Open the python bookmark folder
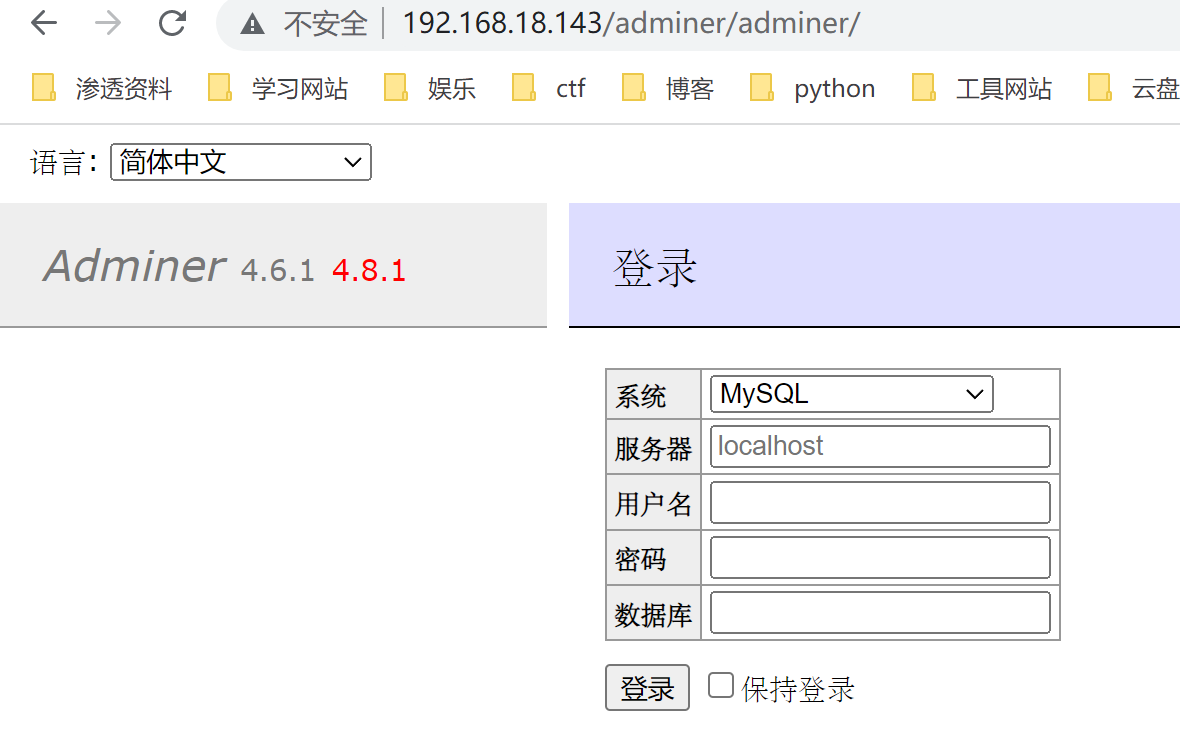The width and height of the screenshot is (1180, 732). 834,88
